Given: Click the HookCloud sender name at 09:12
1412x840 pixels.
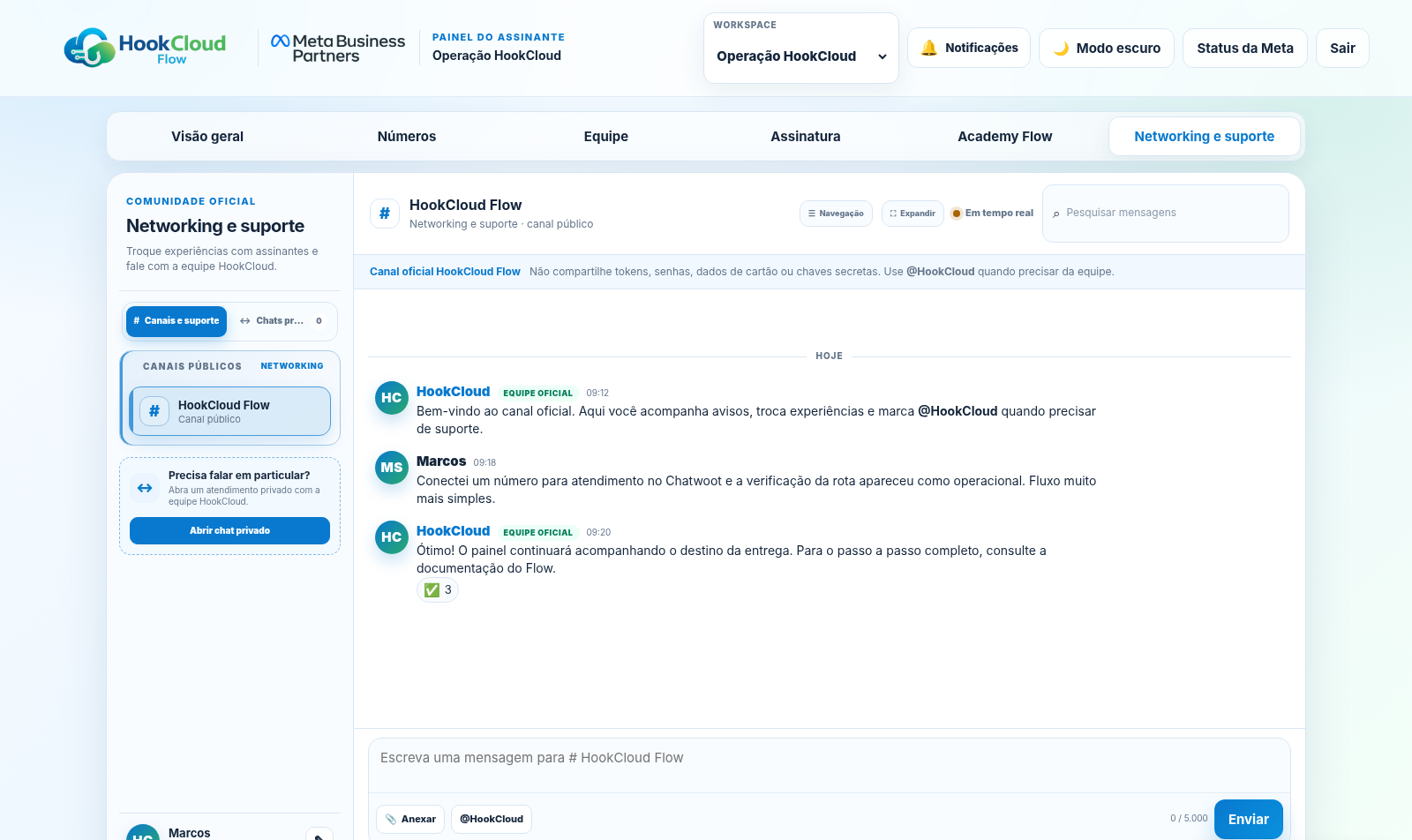Looking at the screenshot, I should point(453,392).
